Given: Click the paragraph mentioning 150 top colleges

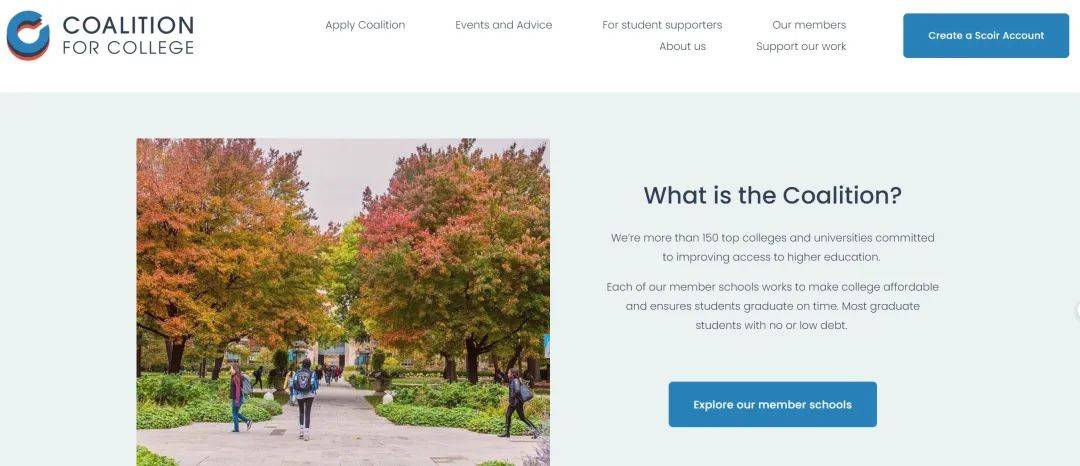Looking at the screenshot, I should click(x=772, y=247).
